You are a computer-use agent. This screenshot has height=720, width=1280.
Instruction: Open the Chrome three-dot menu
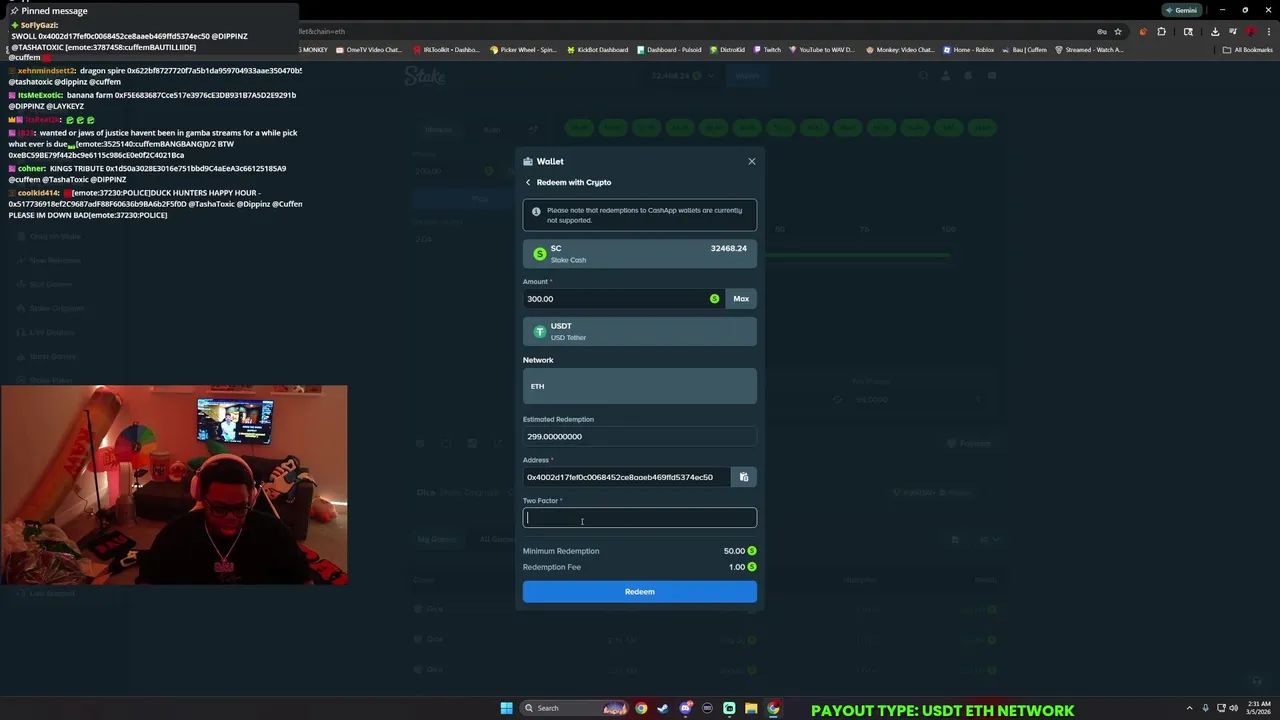1267,31
